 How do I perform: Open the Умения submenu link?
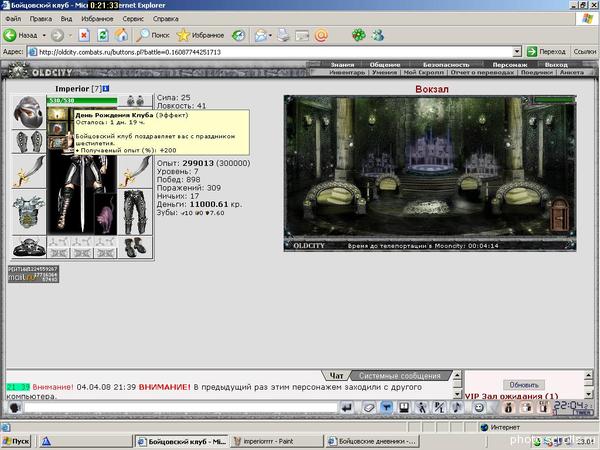click(x=384, y=72)
